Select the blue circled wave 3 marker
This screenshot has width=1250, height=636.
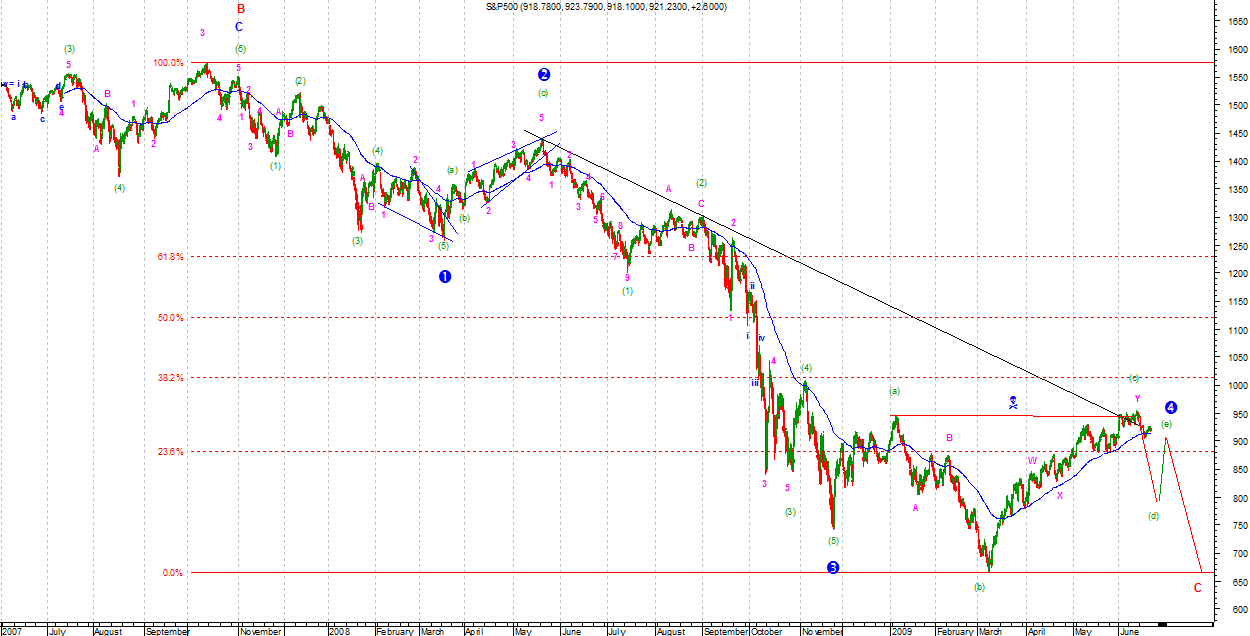click(833, 567)
